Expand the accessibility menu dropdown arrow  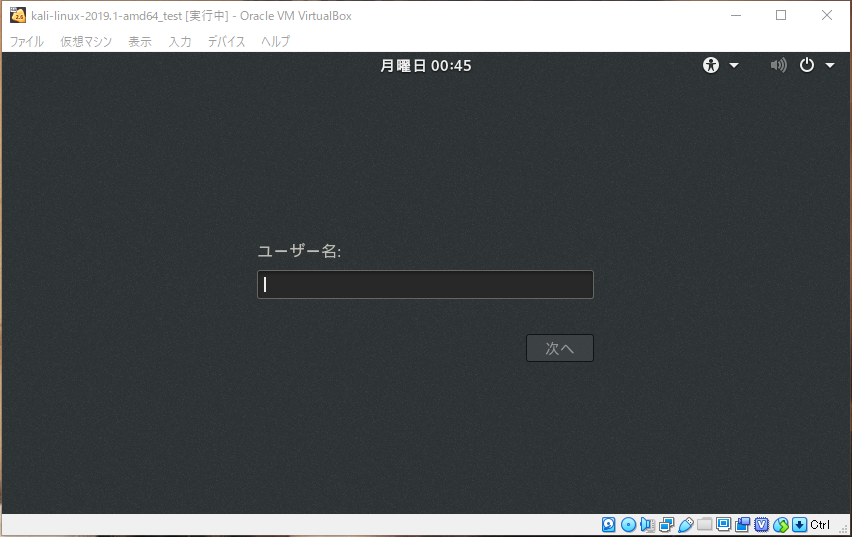click(734, 66)
